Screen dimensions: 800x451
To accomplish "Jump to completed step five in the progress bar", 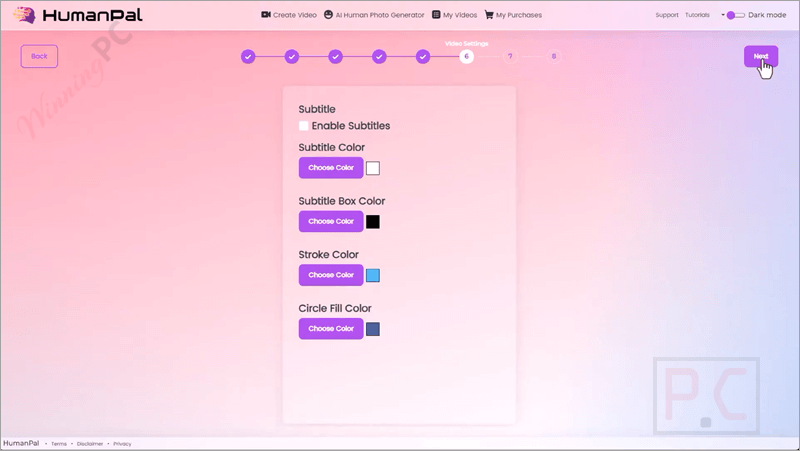I will 422,57.
